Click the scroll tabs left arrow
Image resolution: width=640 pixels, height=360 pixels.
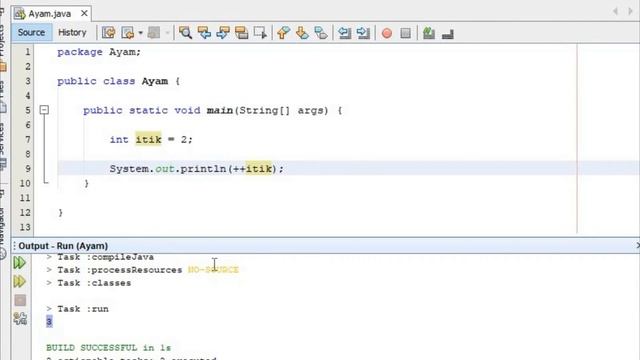point(615,11)
